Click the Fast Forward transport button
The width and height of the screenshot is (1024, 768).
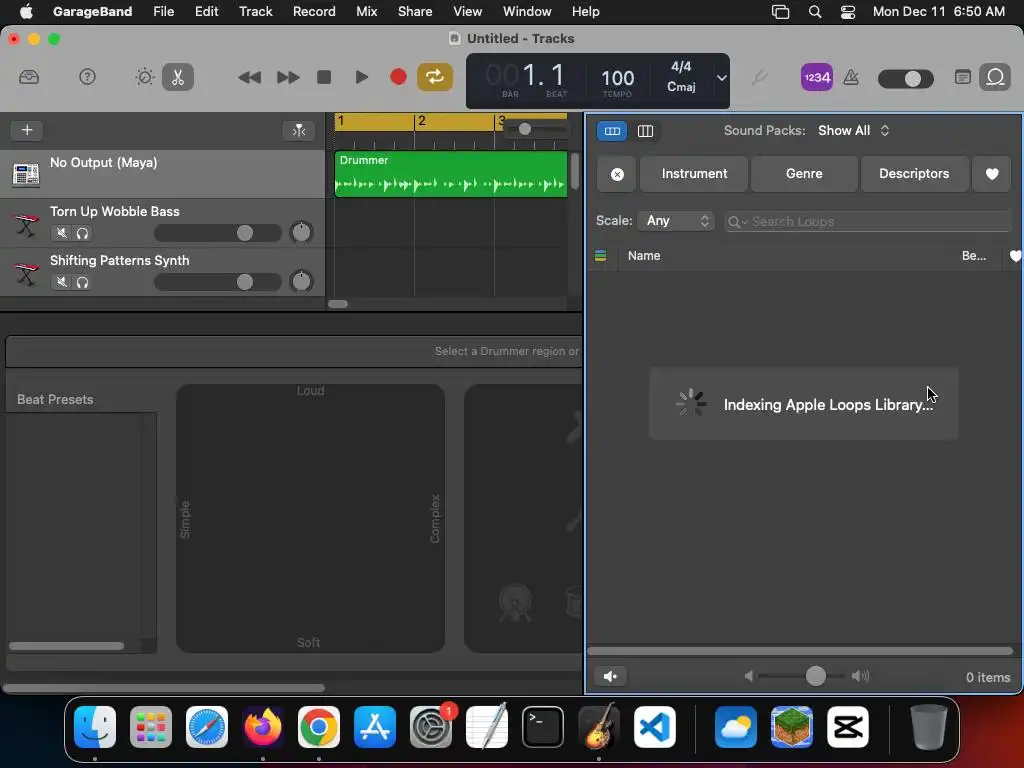[288, 78]
